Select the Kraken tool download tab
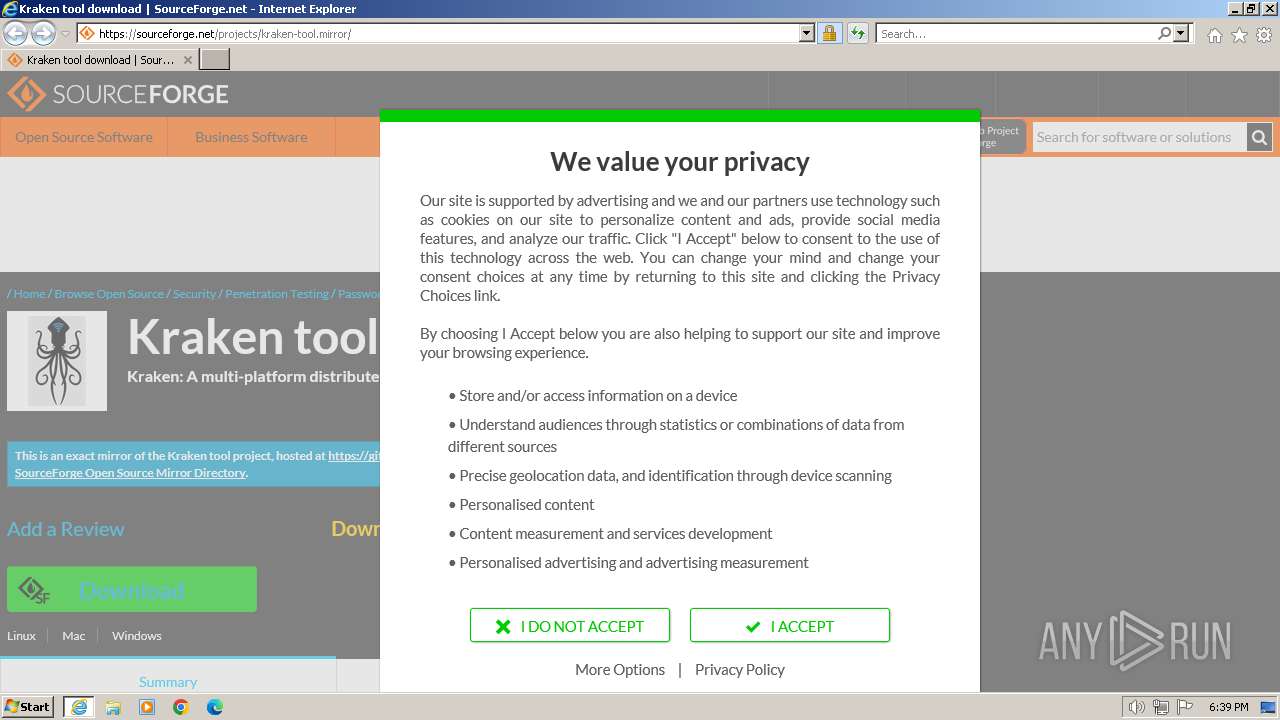 (100, 60)
